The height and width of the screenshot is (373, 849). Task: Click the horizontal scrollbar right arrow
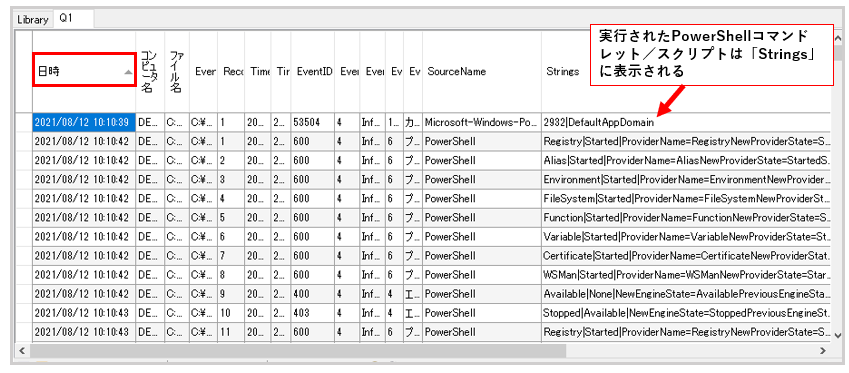824,350
